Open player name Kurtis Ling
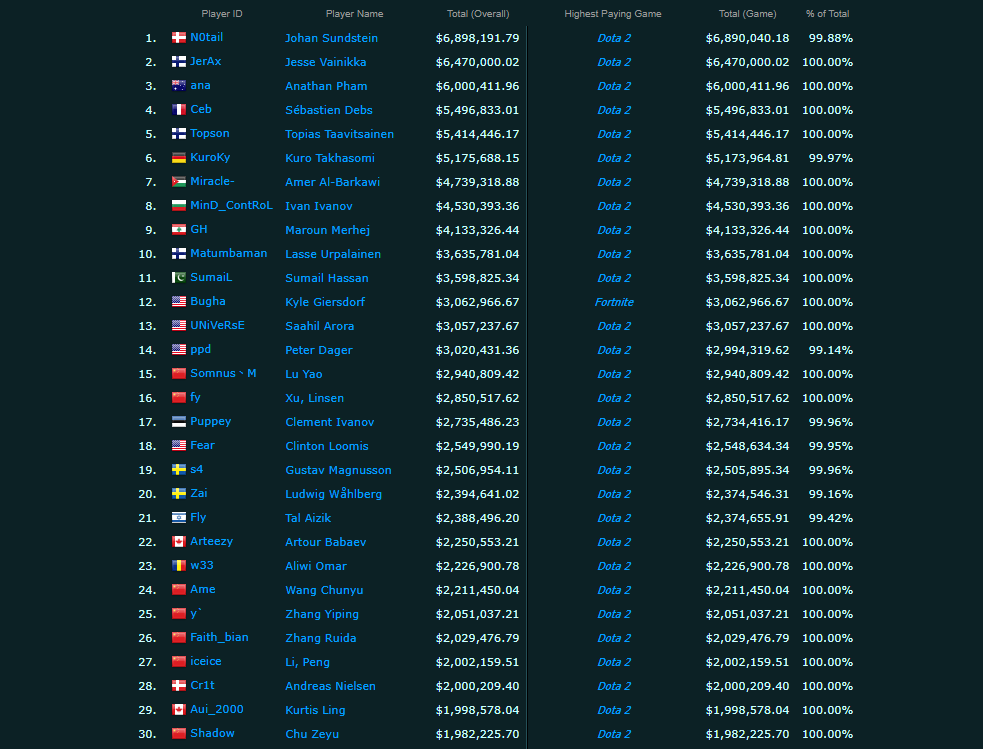This screenshot has width=983, height=749. pos(315,710)
